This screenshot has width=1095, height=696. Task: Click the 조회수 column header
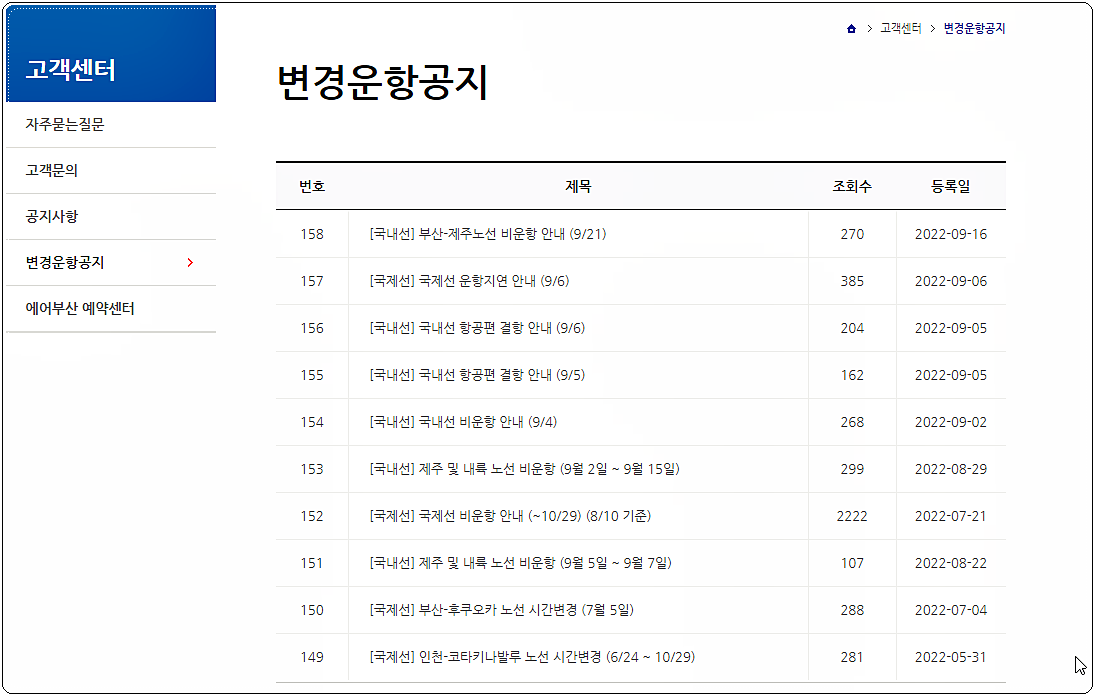click(852, 186)
